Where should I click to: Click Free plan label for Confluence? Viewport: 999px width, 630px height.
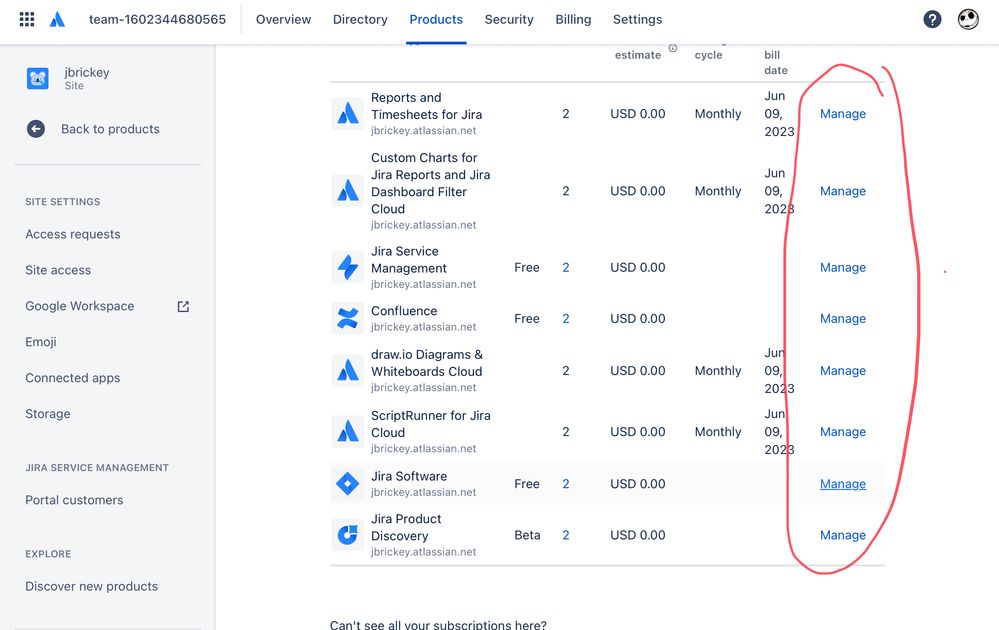(527, 319)
